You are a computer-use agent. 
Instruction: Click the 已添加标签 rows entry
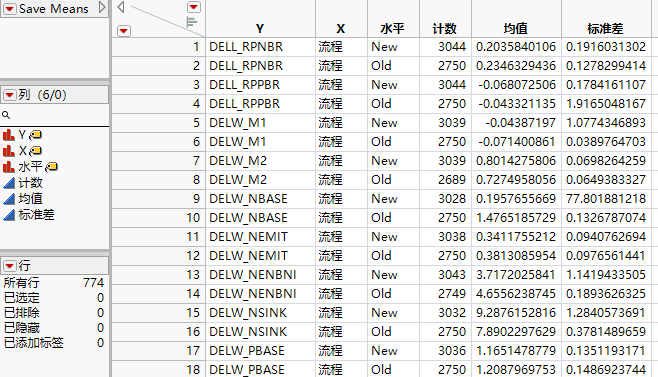(x=54, y=343)
